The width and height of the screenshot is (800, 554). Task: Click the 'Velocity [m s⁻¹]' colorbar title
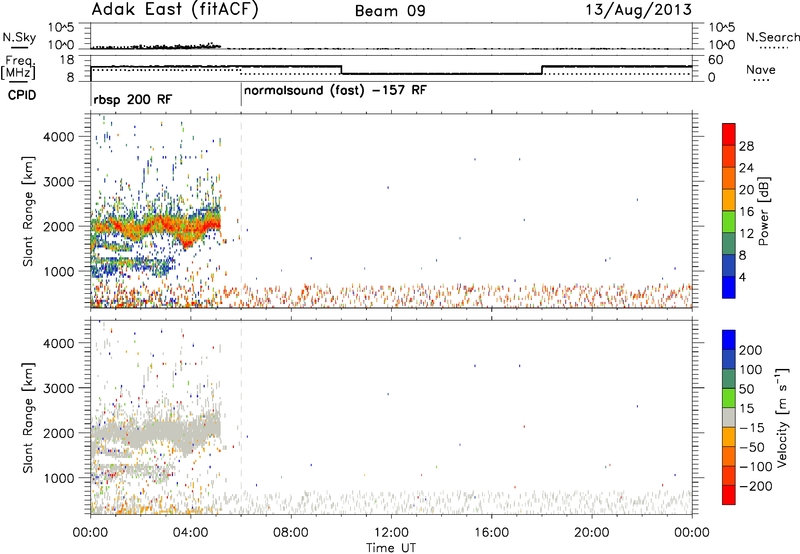pyautogui.click(x=782, y=417)
